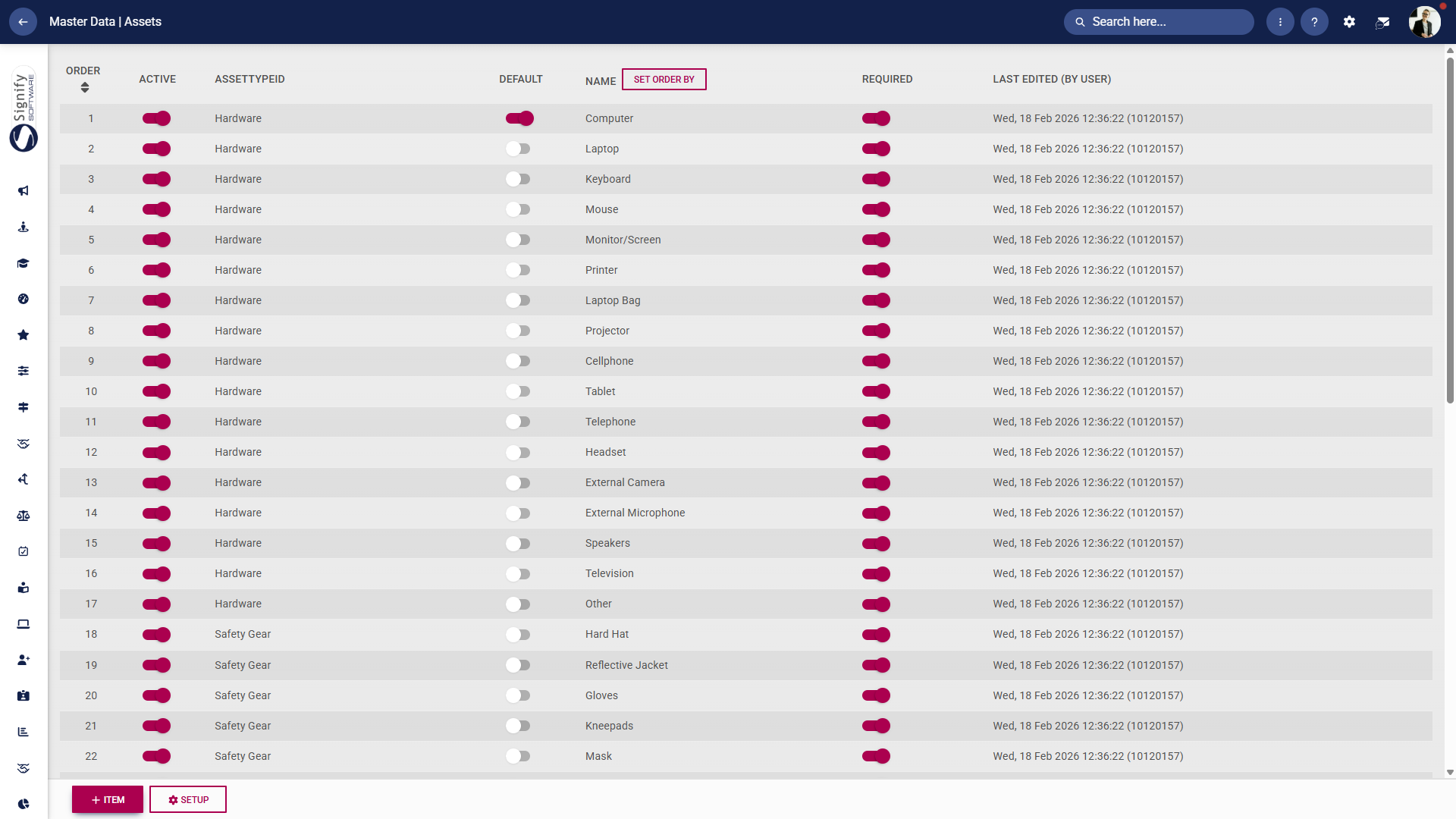The image size is (1456, 819).
Task: Turn off the Required toggle for Mask
Action: click(877, 756)
